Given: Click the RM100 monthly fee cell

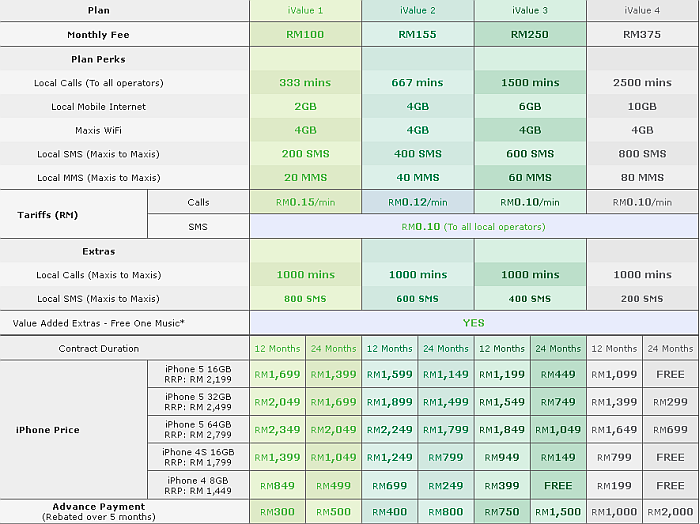Looking at the screenshot, I should 305,34.
